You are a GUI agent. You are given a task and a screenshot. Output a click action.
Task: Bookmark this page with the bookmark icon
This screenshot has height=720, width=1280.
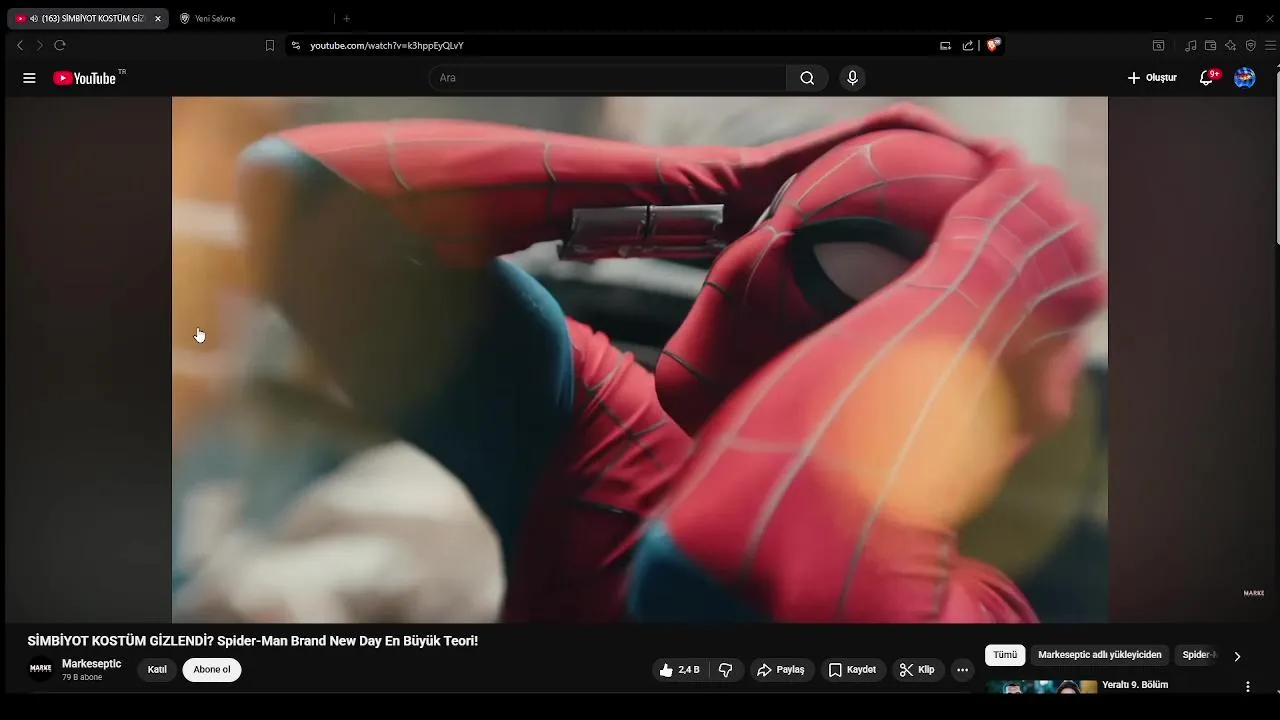click(270, 46)
